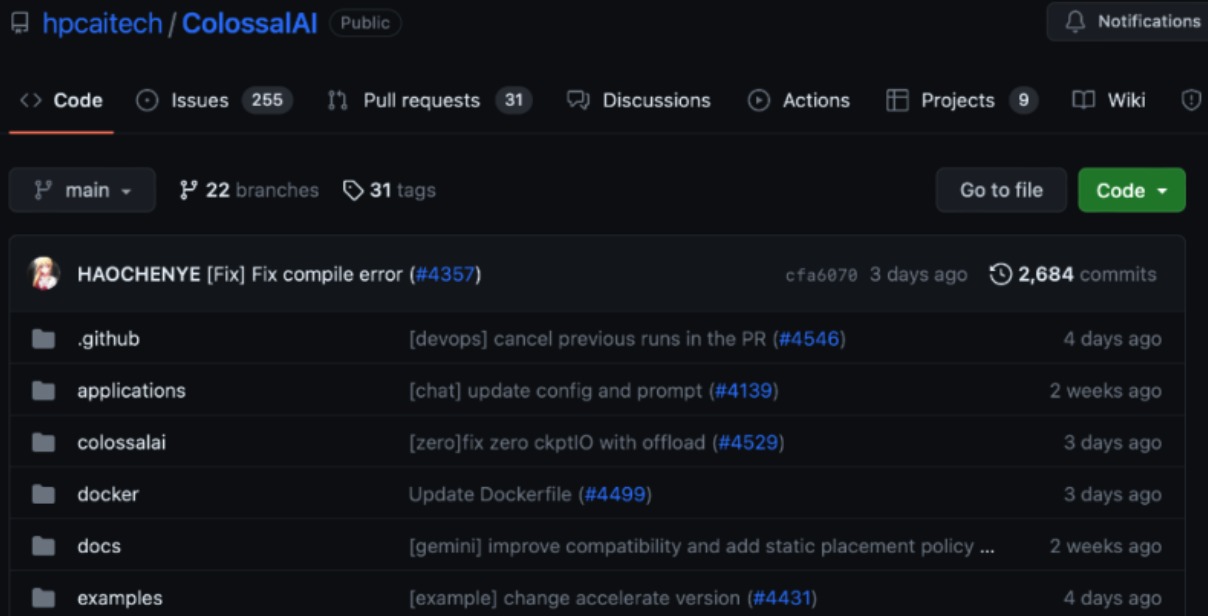Click the Issues count badge 255
The width and height of the screenshot is (1208, 616).
pos(267,100)
